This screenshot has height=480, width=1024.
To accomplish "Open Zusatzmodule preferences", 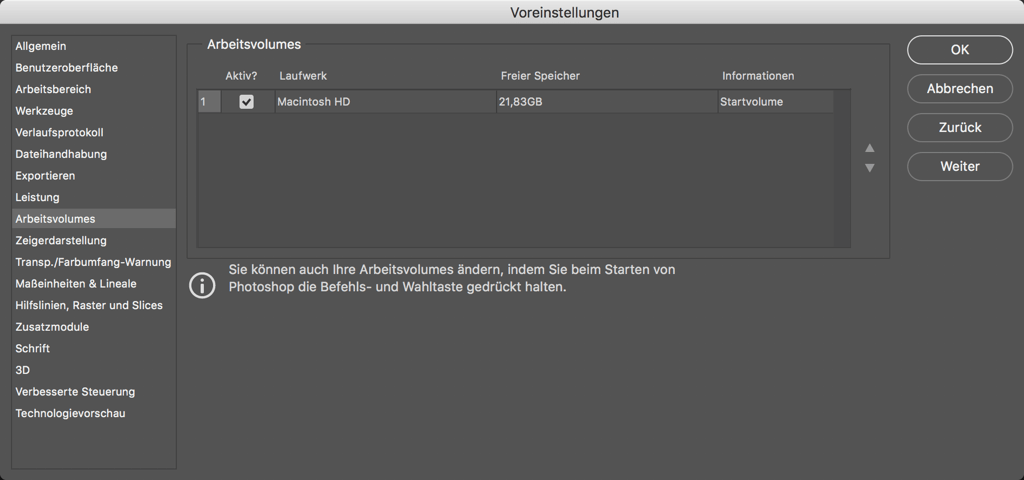I will [x=94, y=327].
